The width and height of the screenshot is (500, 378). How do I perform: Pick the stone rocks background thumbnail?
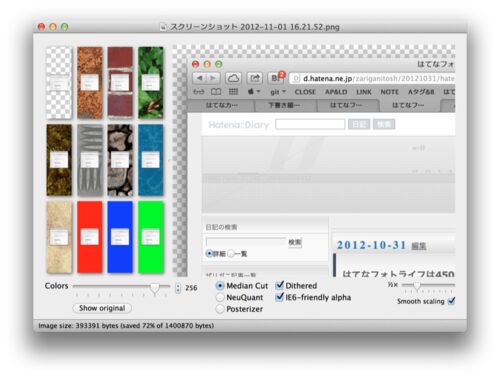[120, 160]
